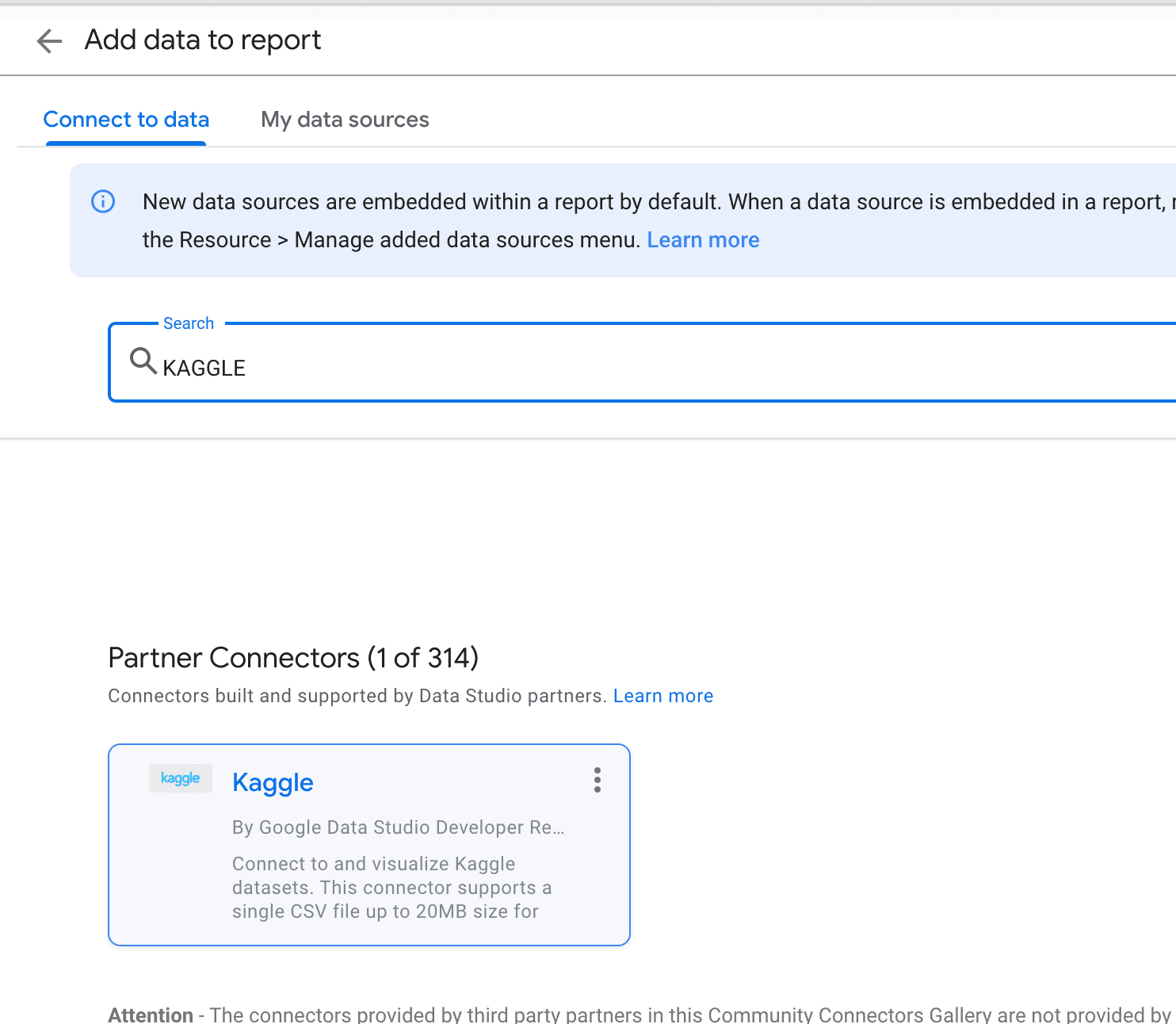Screen dimensions: 1176x1024
Task: Switch to My data sources tab
Action: coord(345,120)
